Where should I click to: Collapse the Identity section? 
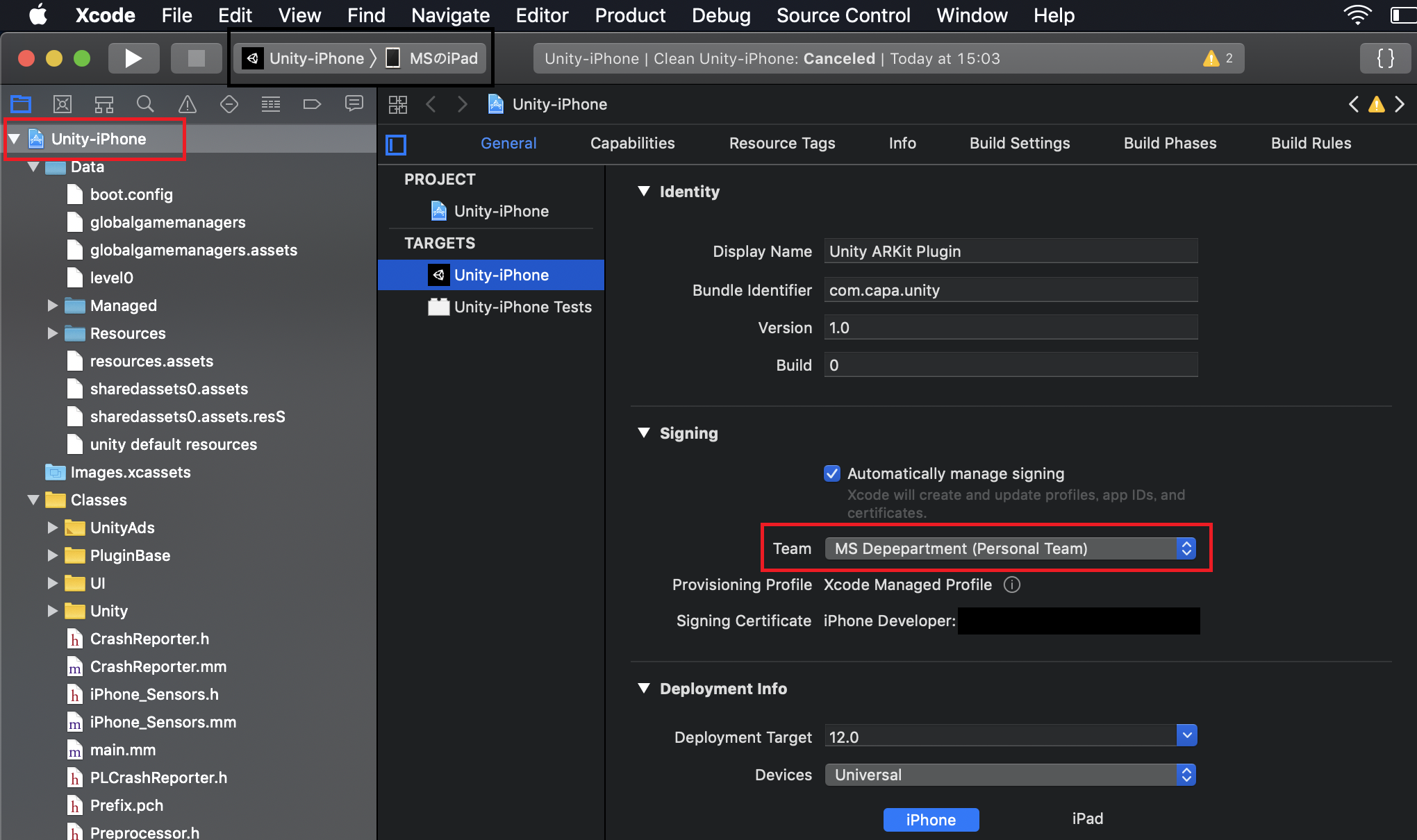[644, 191]
